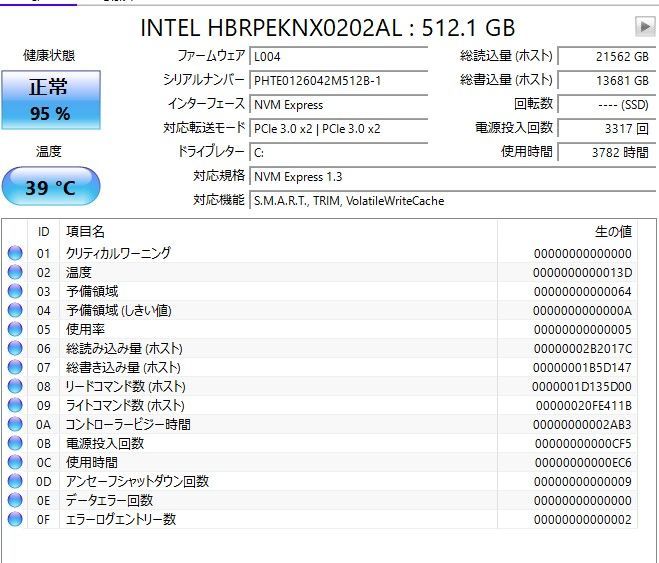Viewport: 659px width, 563px height.
Task: Click status icon for 0C 使用時間 row
Action: click(x=15, y=462)
